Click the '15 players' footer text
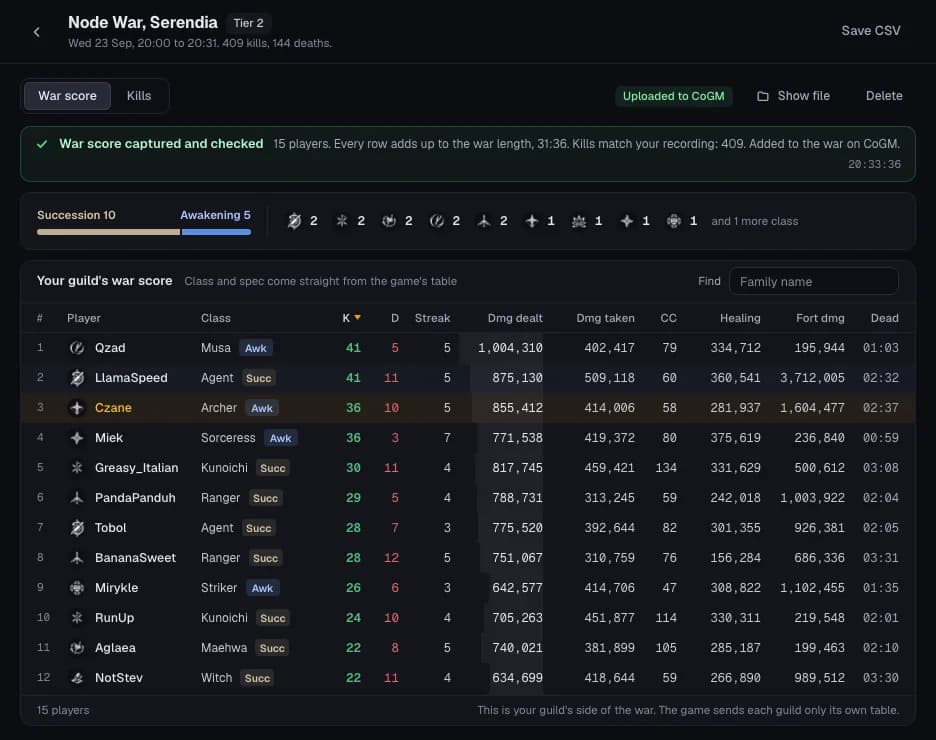 point(63,710)
